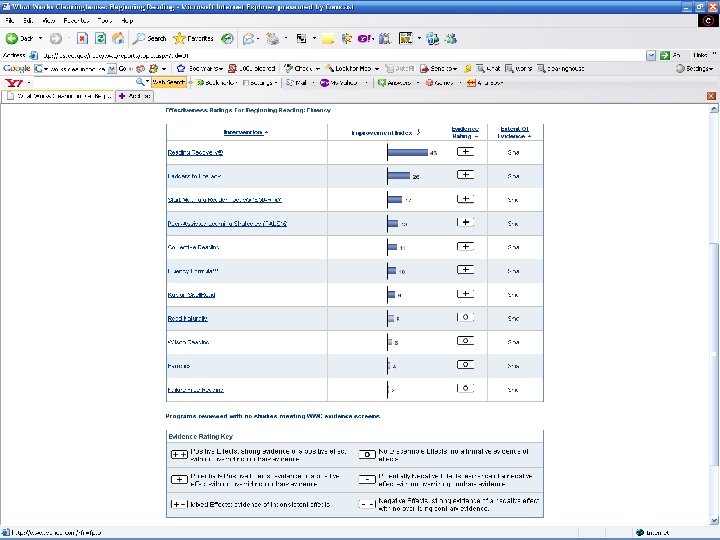
Task: Open Favorites with the star icon
Action: point(193,39)
